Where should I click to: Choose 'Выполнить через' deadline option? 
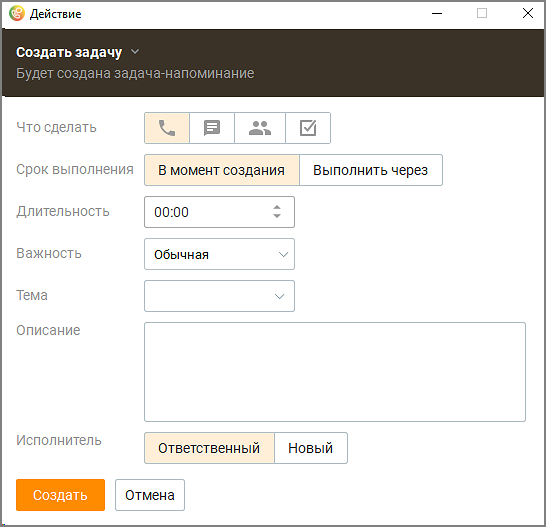pyautogui.click(x=370, y=170)
